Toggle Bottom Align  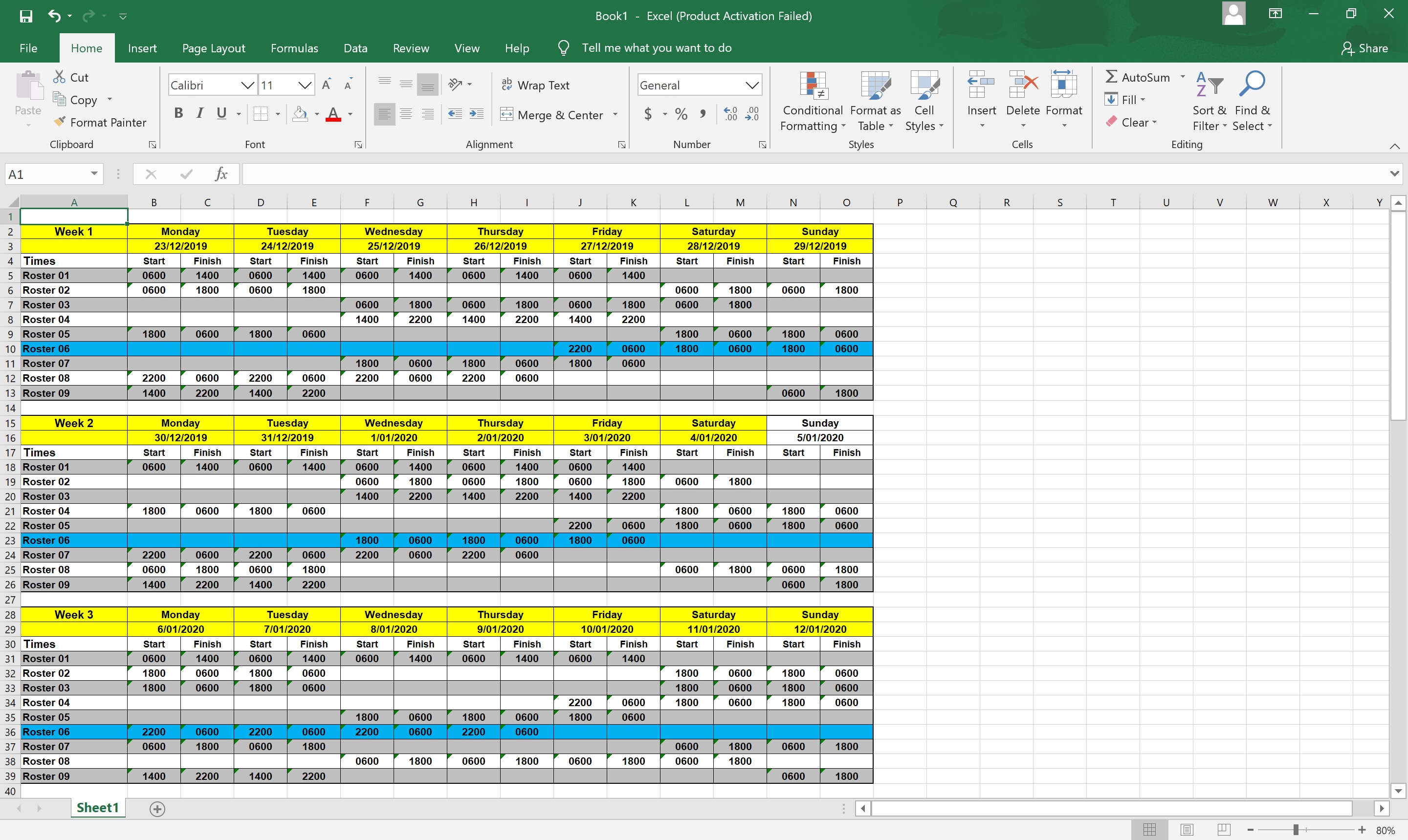(428, 85)
